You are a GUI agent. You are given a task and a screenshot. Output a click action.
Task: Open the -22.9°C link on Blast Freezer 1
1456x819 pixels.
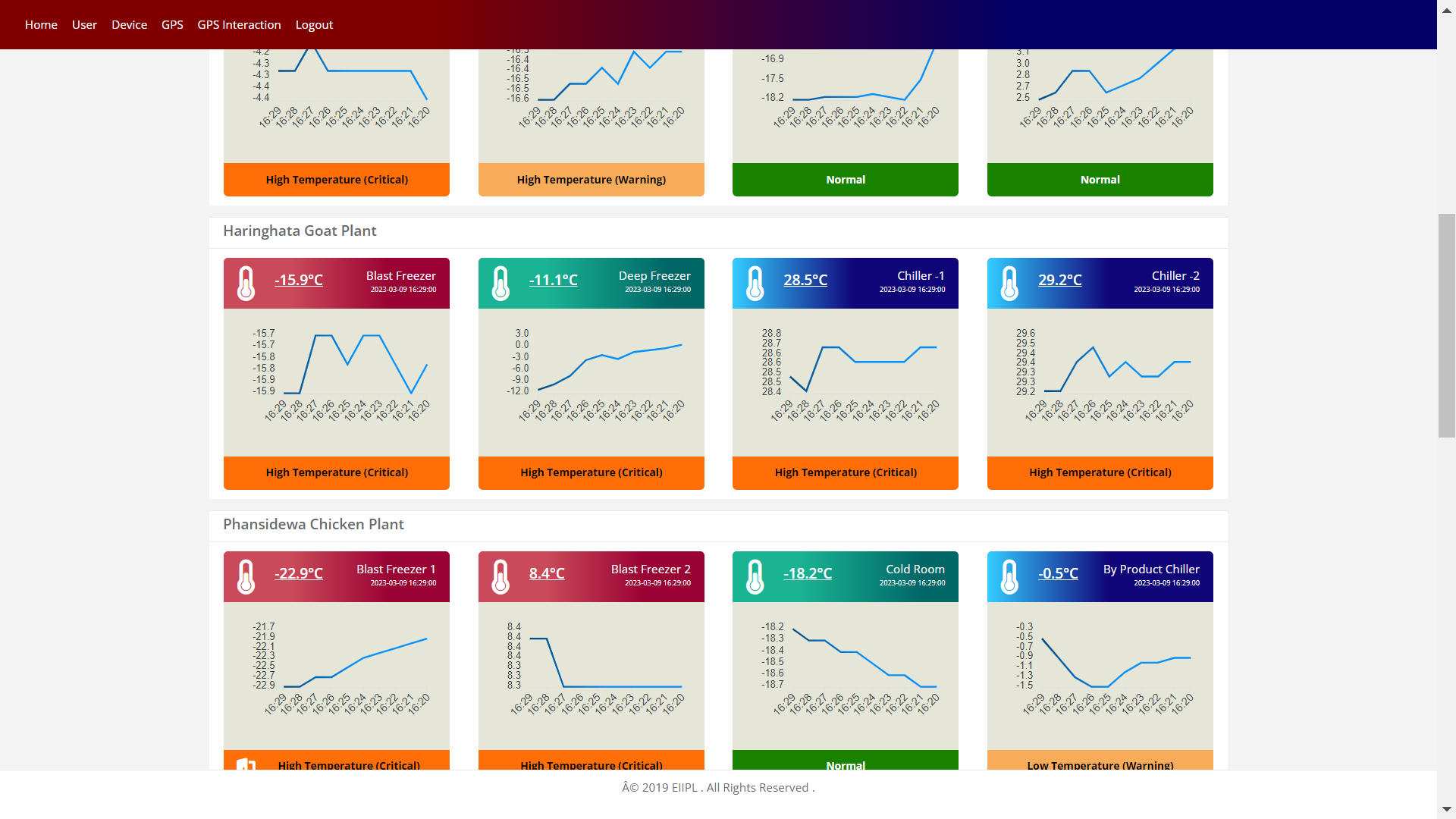coord(298,573)
